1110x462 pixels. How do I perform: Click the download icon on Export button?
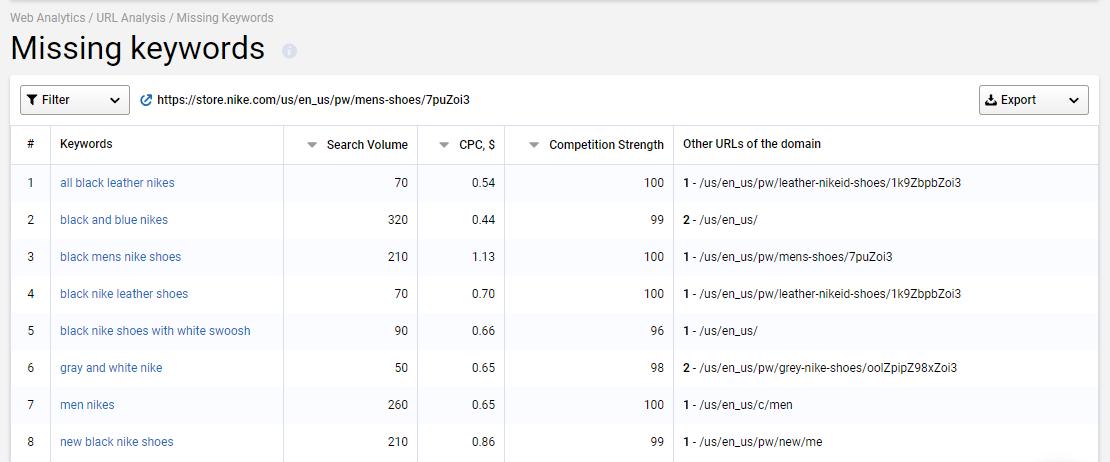(991, 100)
